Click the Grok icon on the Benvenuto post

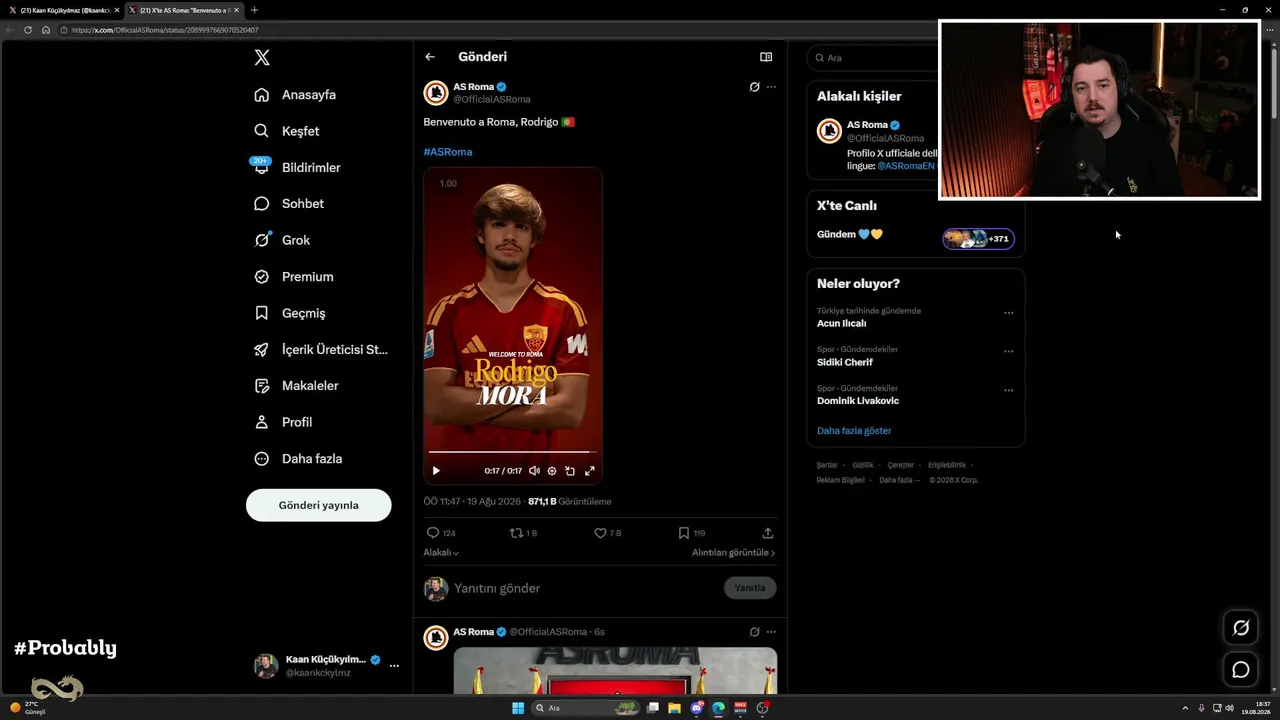click(x=755, y=87)
